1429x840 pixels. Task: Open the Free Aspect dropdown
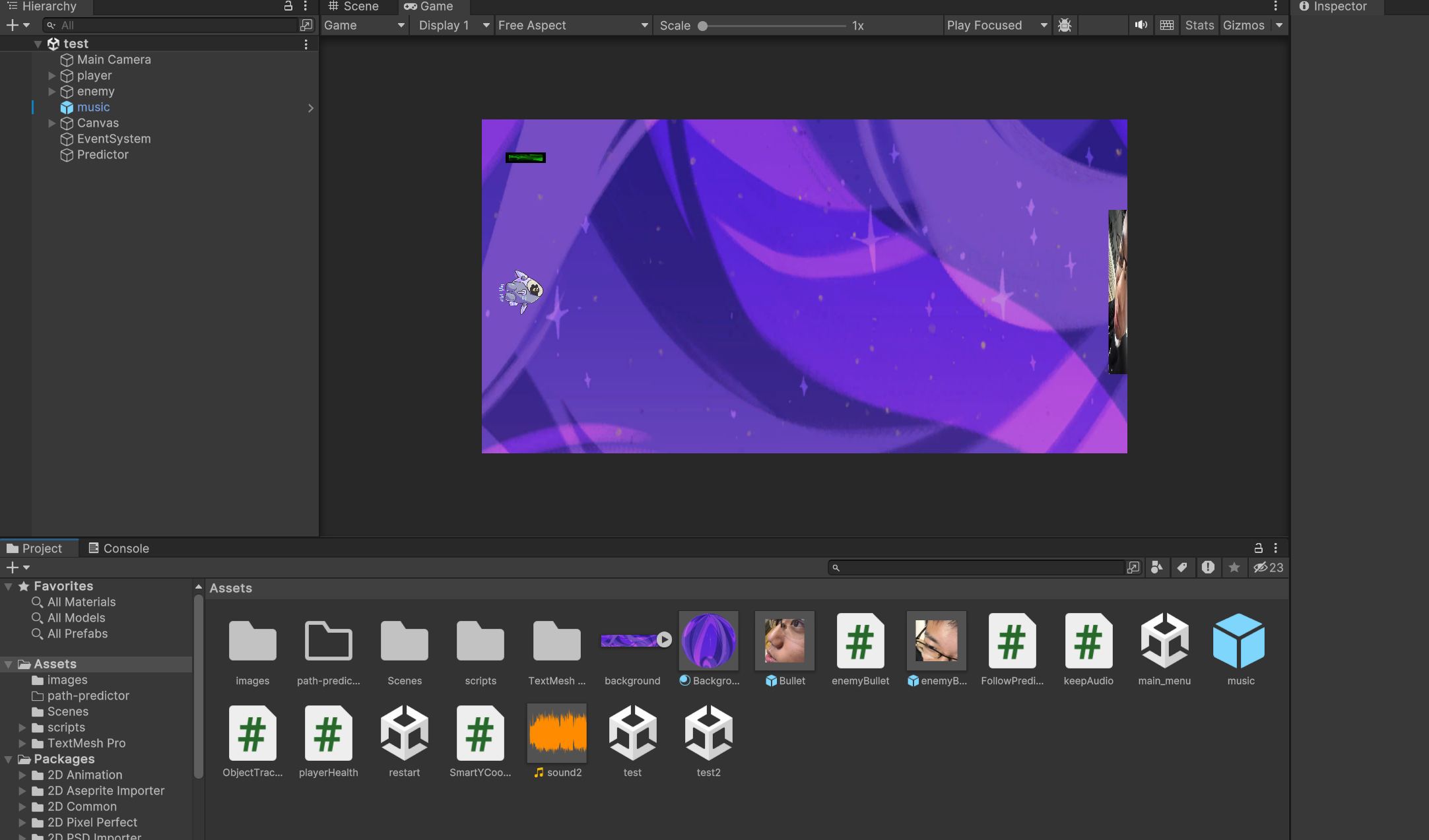tap(572, 25)
